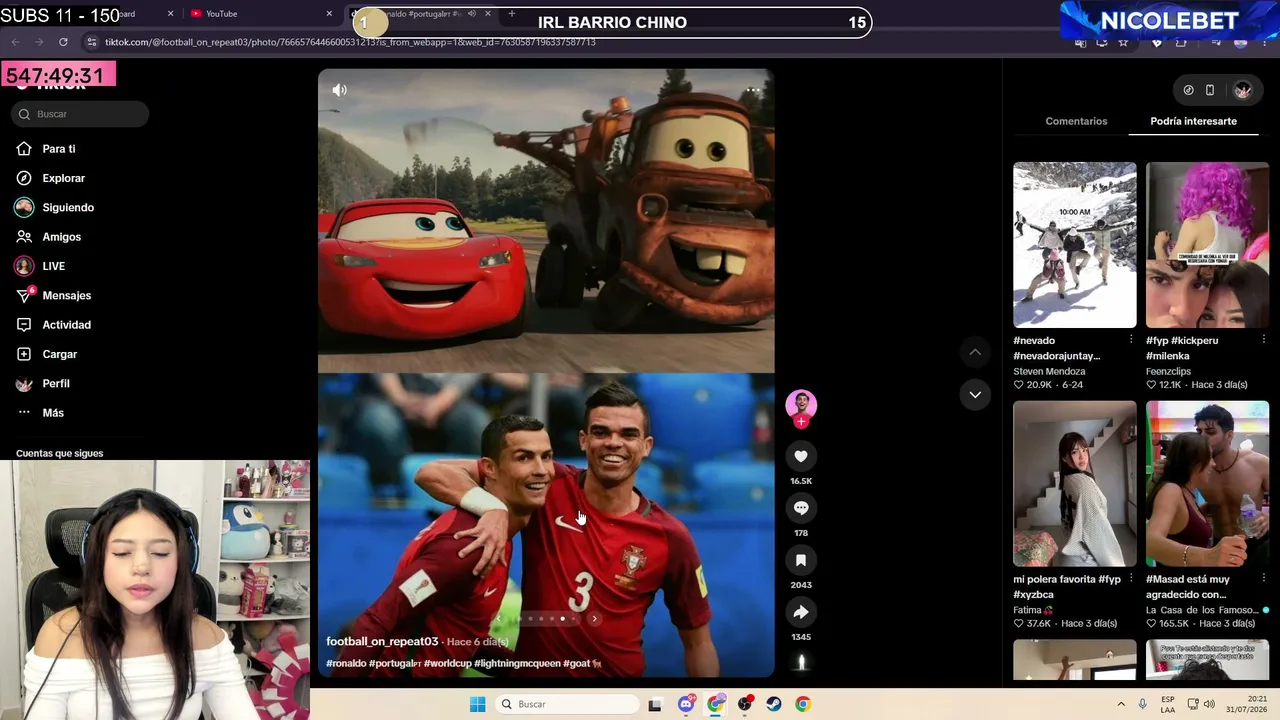Open the #fyp #kickperu video thumbnail
The width and height of the screenshot is (1280, 720).
1207,245
